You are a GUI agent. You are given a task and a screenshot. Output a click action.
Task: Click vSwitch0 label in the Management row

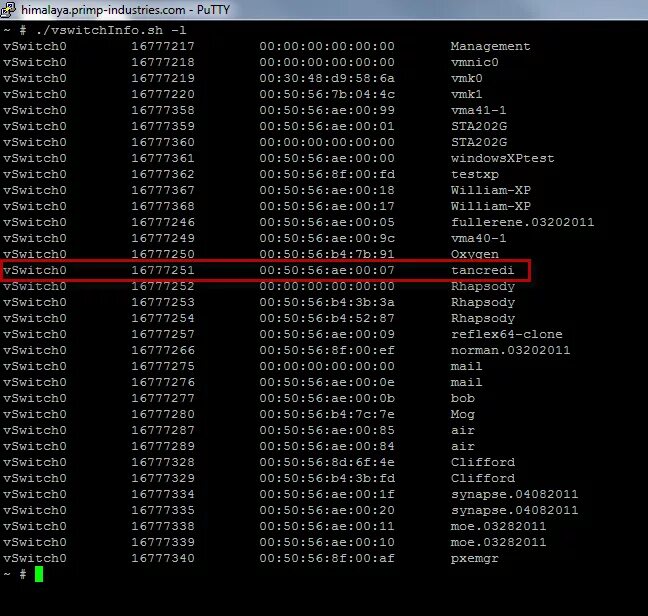[35, 46]
